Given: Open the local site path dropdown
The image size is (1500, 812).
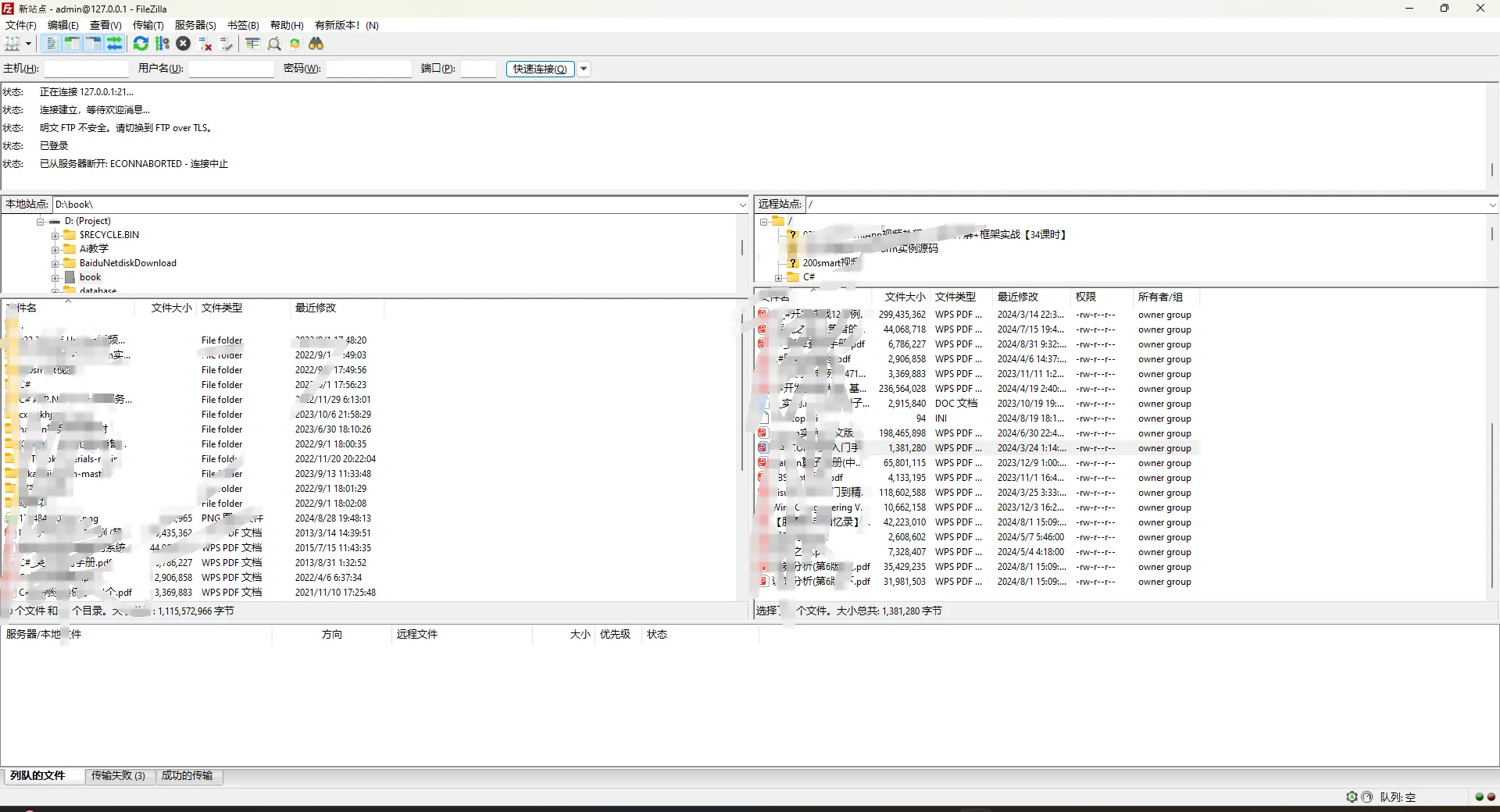Looking at the screenshot, I should pyautogui.click(x=742, y=205).
